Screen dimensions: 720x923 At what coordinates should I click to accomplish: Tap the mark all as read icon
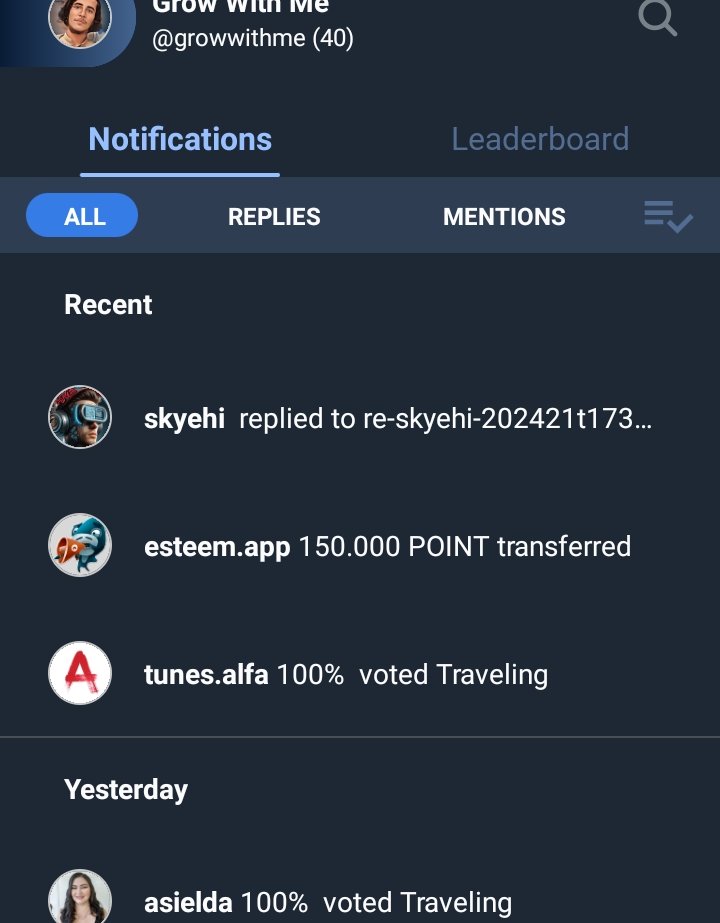pyautogui.click(x=668, y=216)
